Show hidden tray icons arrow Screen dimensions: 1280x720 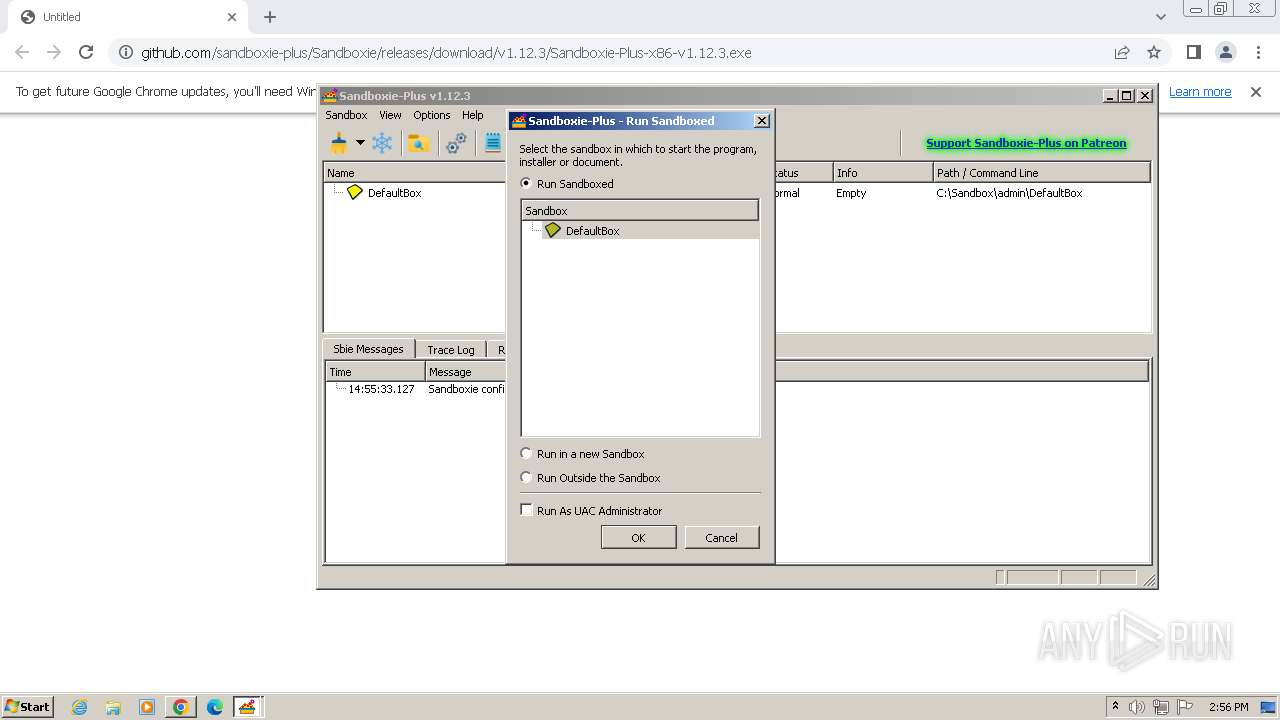[1115, 706]
